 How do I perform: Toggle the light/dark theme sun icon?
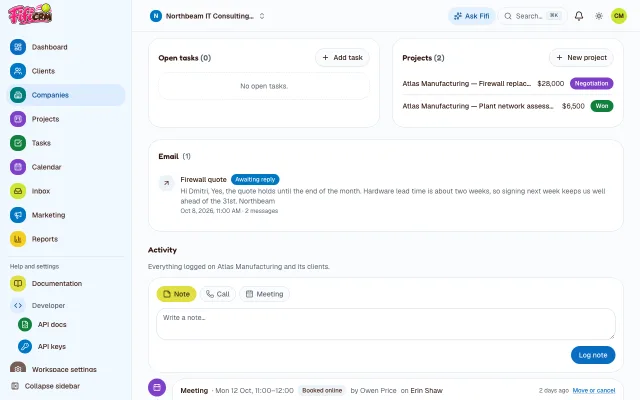pos(599,16)
